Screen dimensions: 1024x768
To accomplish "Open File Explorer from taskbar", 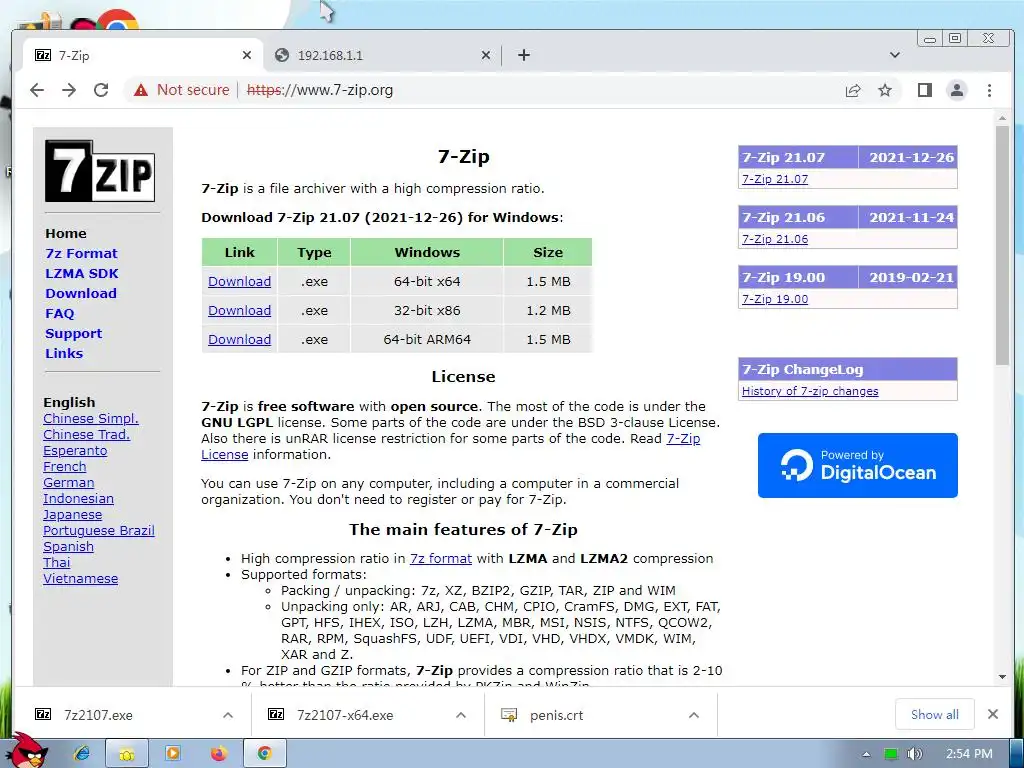I will (127, 754).
